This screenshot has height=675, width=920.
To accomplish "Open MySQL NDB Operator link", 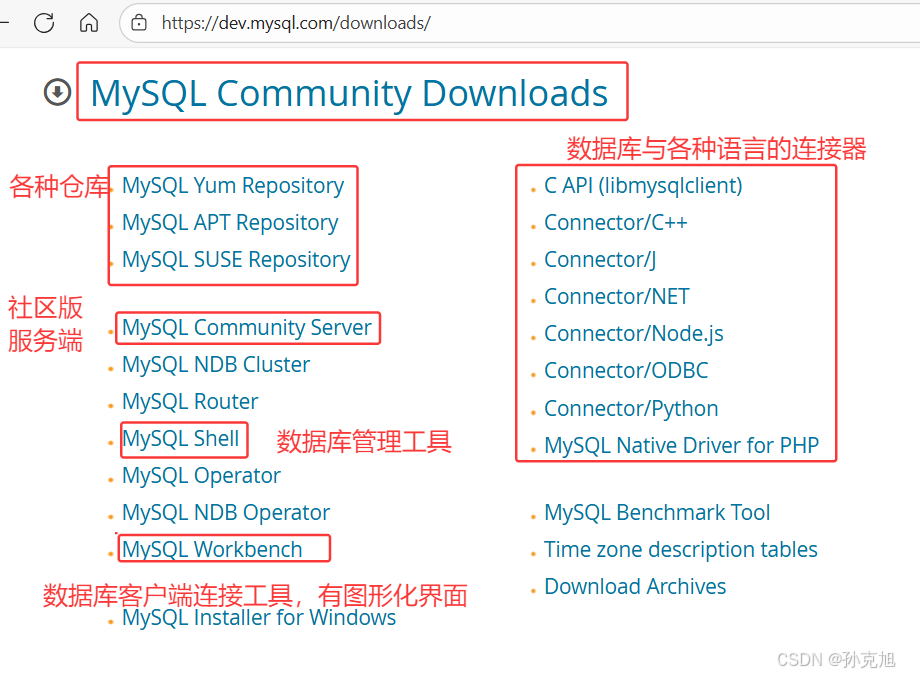I will tap(226, 512).
